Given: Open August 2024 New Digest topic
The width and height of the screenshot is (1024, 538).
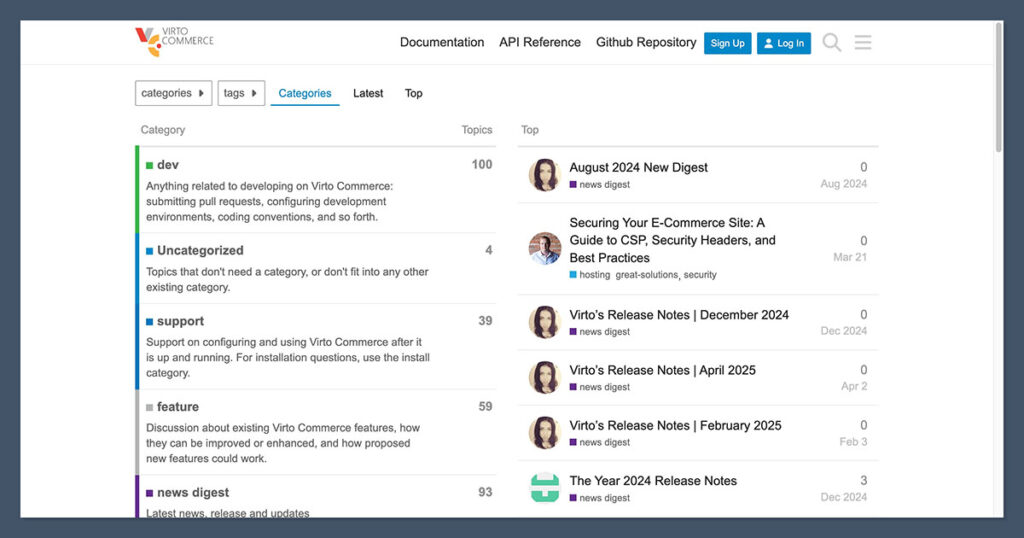Looking at the screenshot, I should 638,167.
